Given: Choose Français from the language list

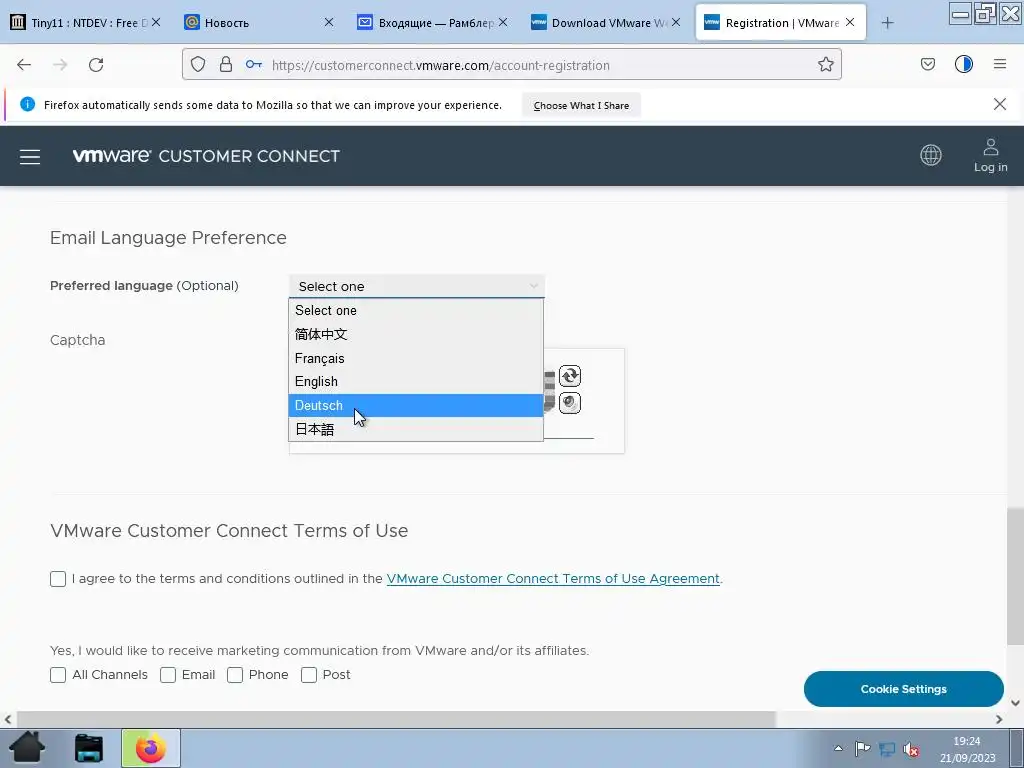Looking at the screenshot, I should coord(416,358).
